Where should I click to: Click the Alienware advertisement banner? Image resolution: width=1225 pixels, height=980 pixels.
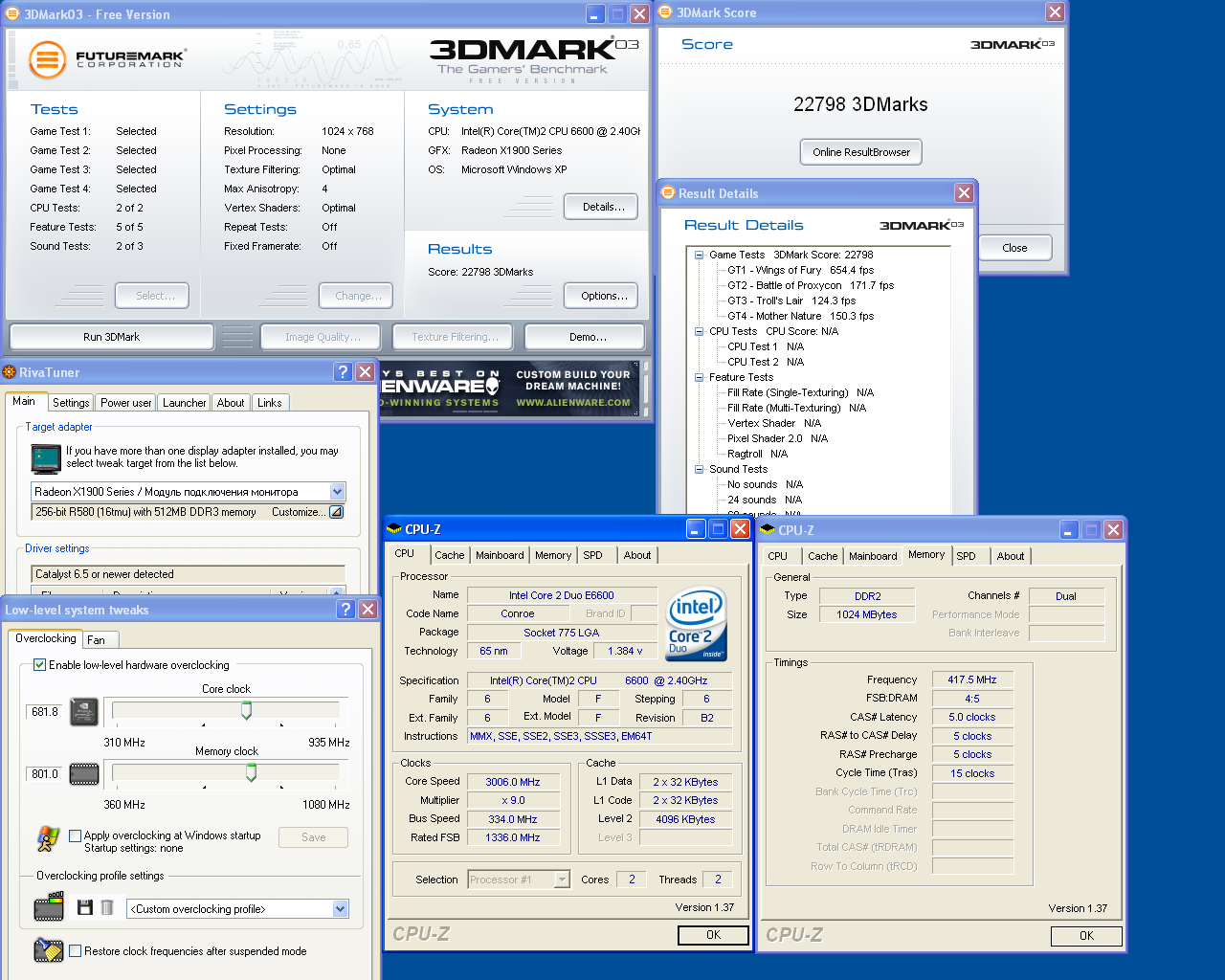tap(510, 389)
